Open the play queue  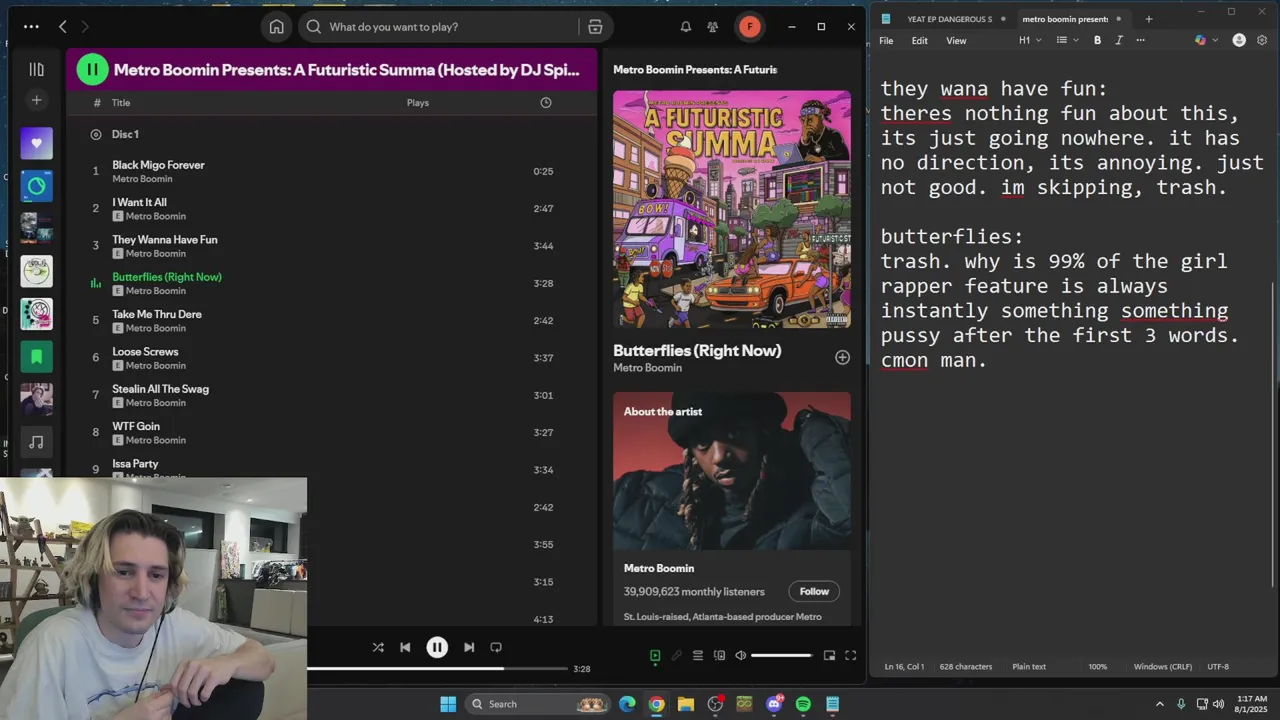[x=698, y=656]
